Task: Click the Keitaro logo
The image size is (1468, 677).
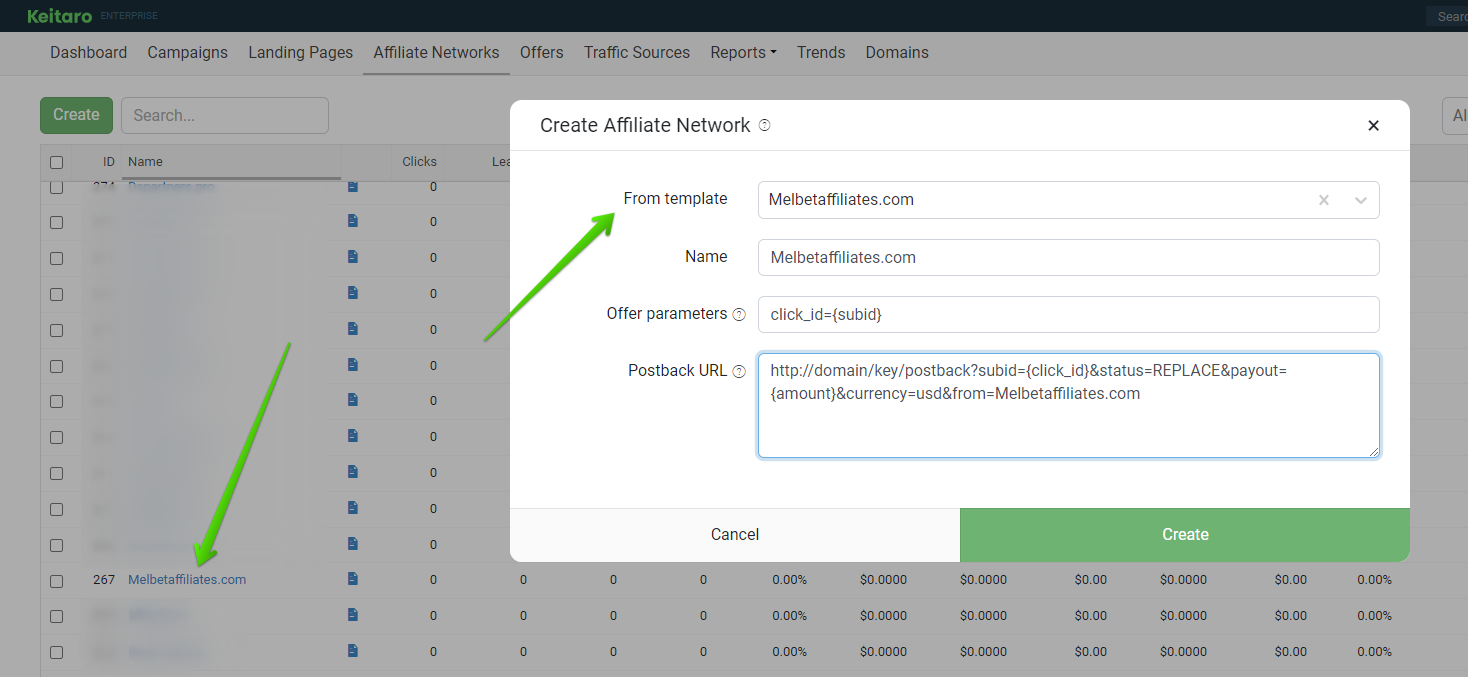Action: coord(61,16)
